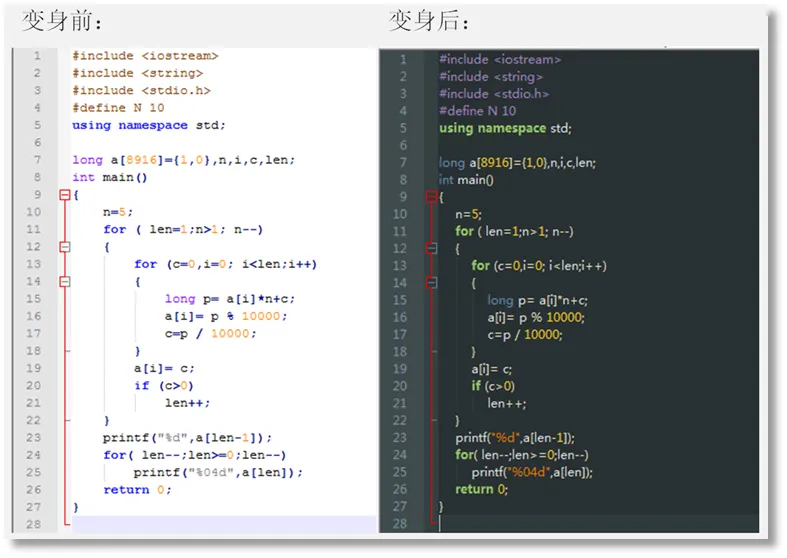Click 'c=p / 10000;' in light editor
This screenshot has height=558, width=787.
(x=211, y=334)
